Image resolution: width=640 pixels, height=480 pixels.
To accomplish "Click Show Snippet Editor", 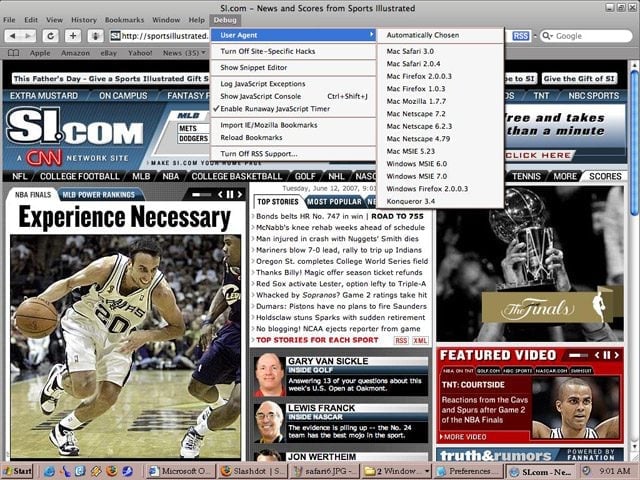I will [293, 68].
